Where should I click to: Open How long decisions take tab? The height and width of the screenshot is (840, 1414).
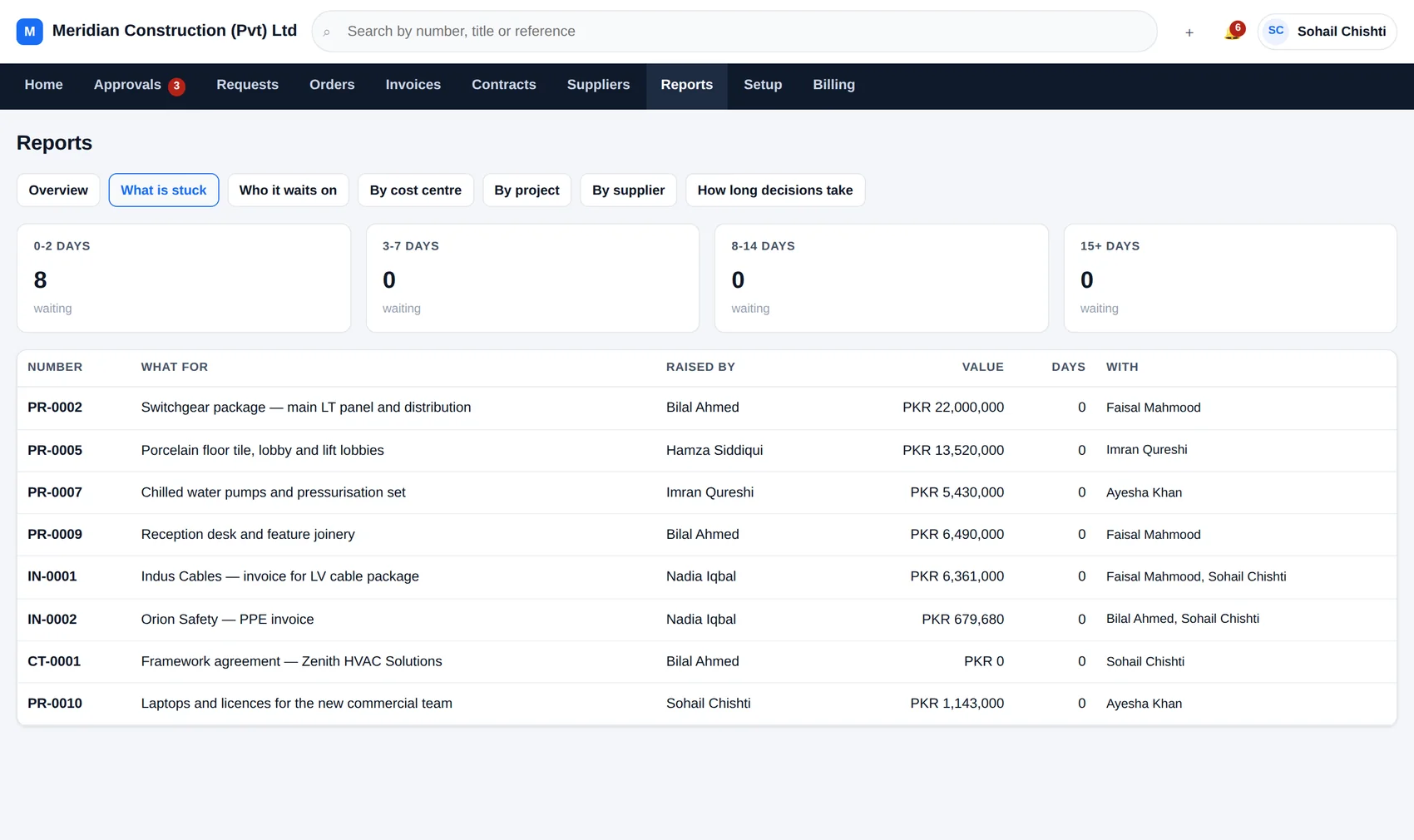click(x=775, y=190)
